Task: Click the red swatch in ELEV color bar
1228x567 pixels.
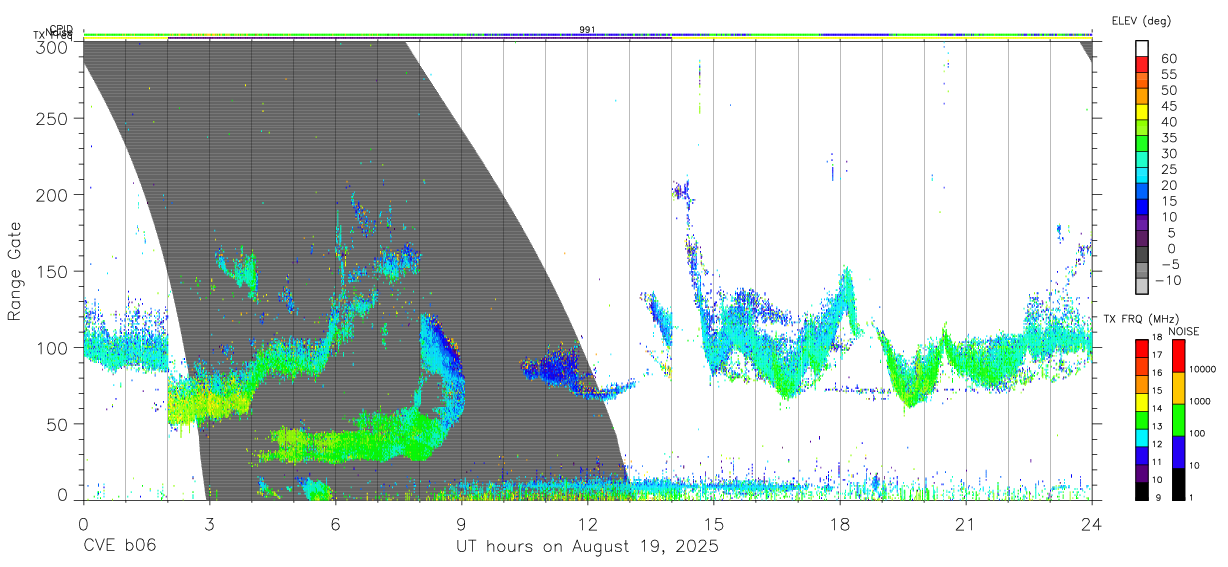Action: [1142, 64]
